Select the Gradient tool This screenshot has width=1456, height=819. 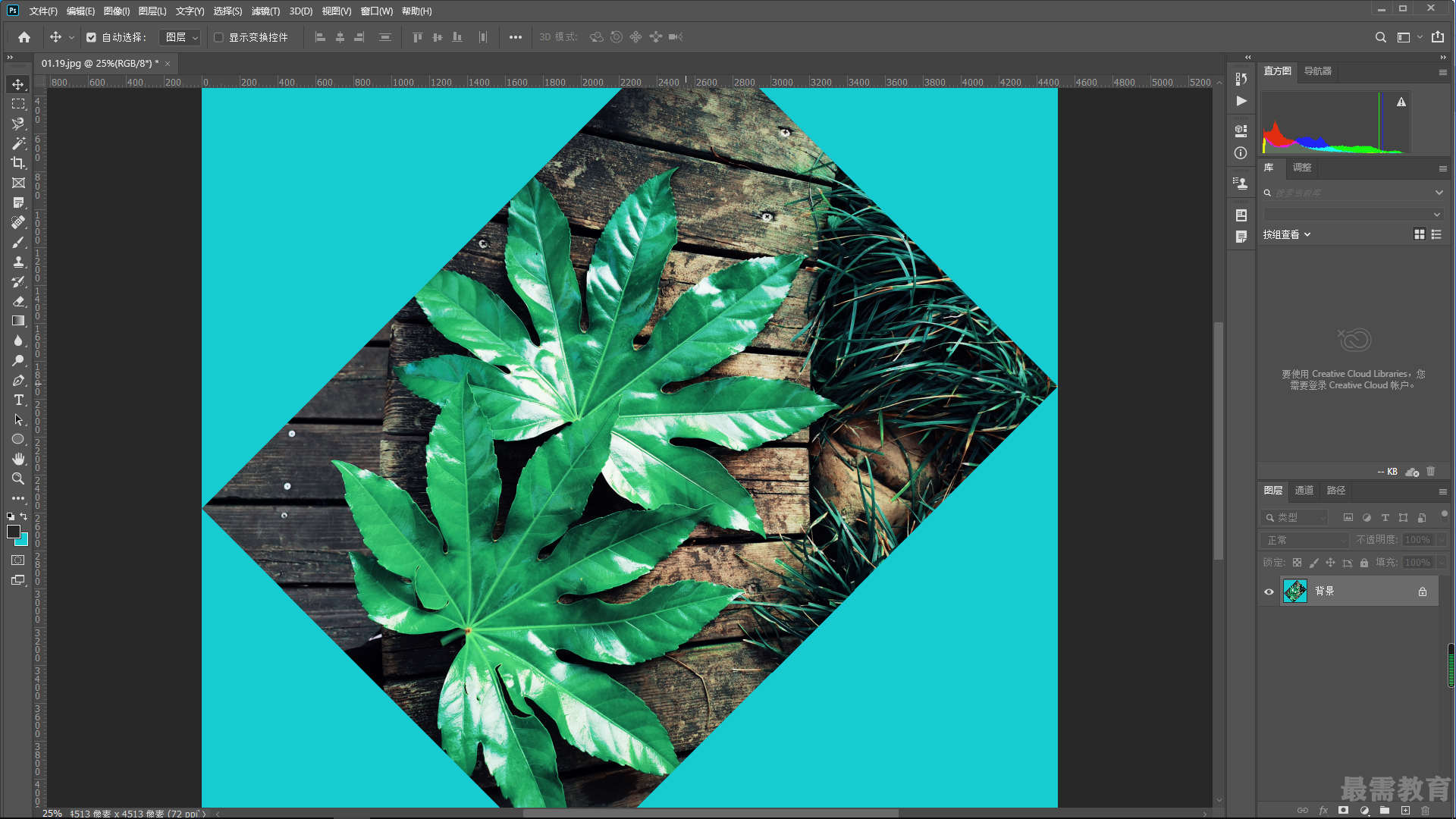(18, 321)
